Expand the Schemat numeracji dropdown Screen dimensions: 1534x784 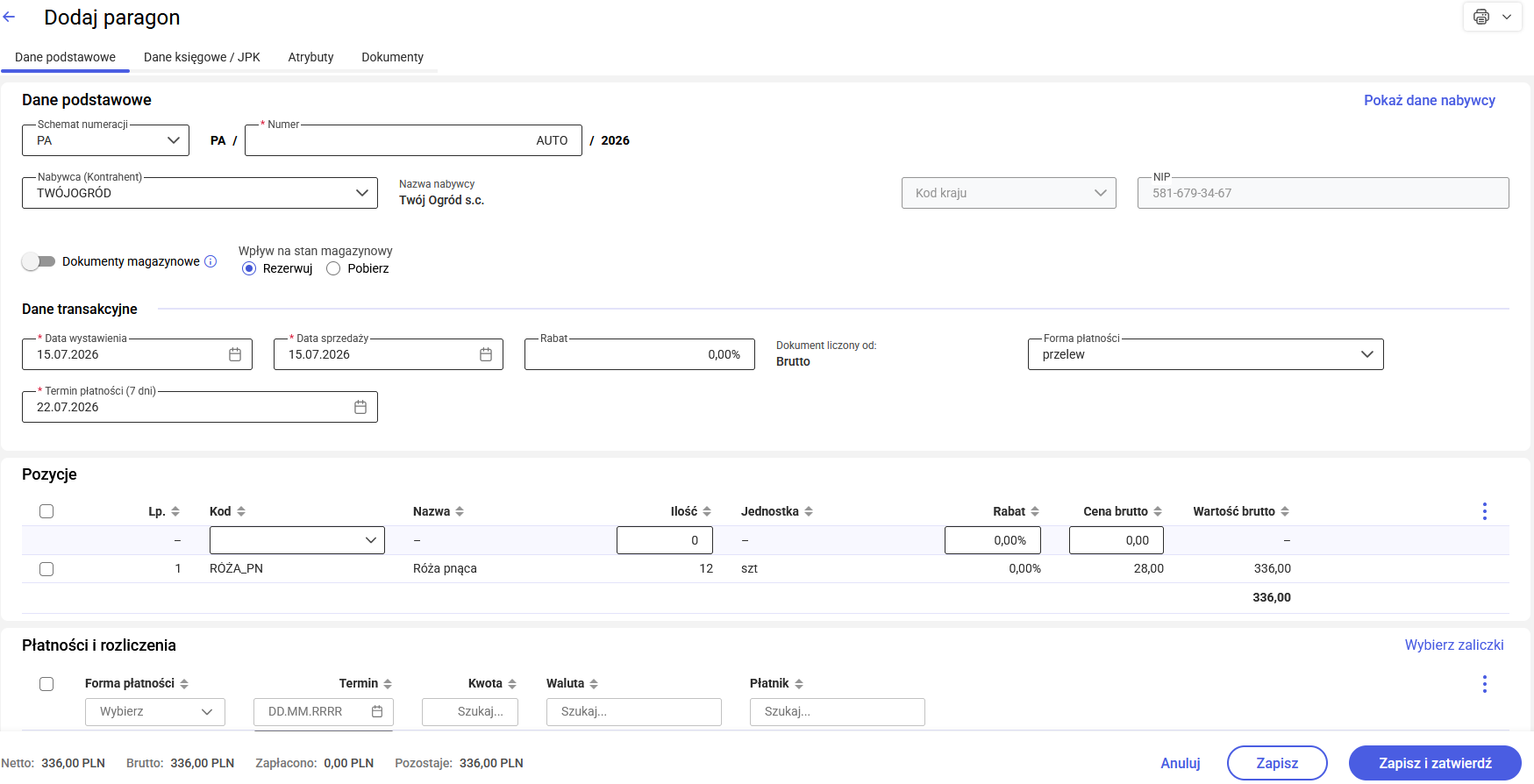[105, 140]
